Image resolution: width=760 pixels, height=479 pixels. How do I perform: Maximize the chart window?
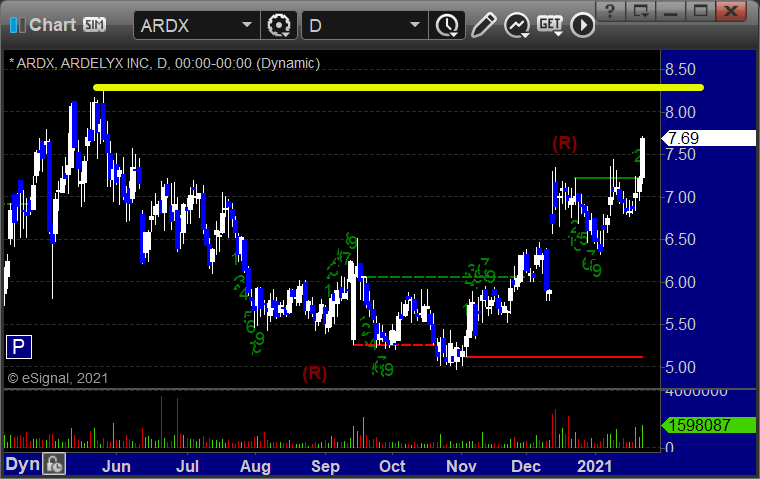point(701,11)
